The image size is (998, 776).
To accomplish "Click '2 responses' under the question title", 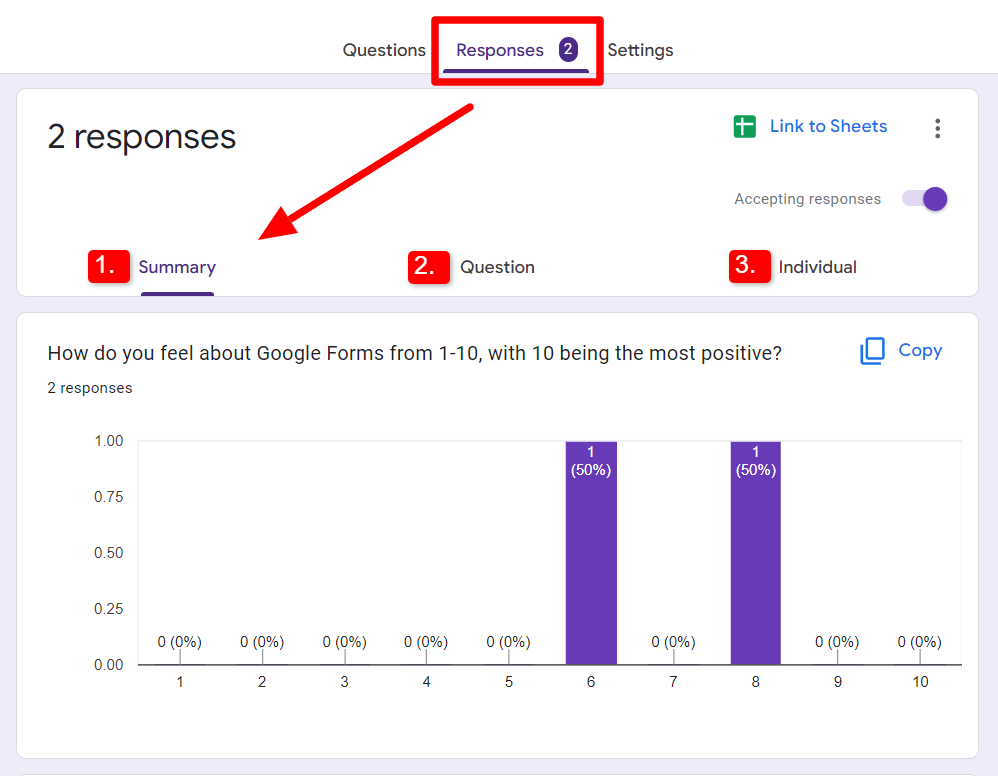I will (x=90, y=388).
